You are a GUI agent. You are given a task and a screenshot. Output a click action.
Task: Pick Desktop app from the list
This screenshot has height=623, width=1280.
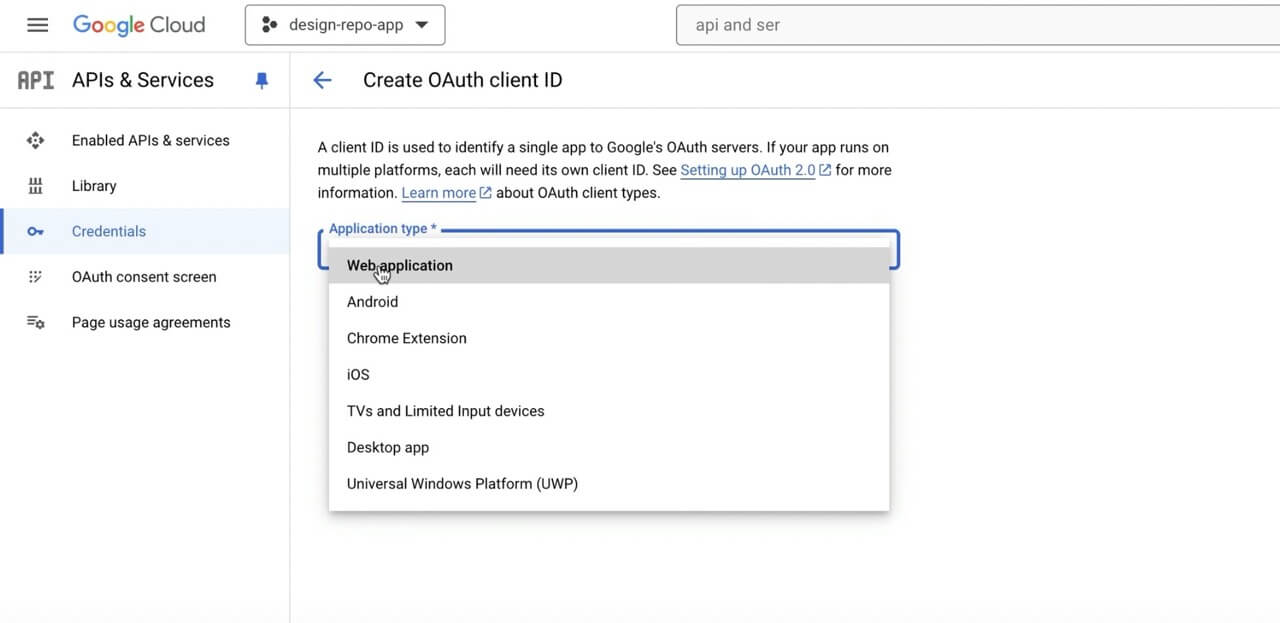coord(388,447)
